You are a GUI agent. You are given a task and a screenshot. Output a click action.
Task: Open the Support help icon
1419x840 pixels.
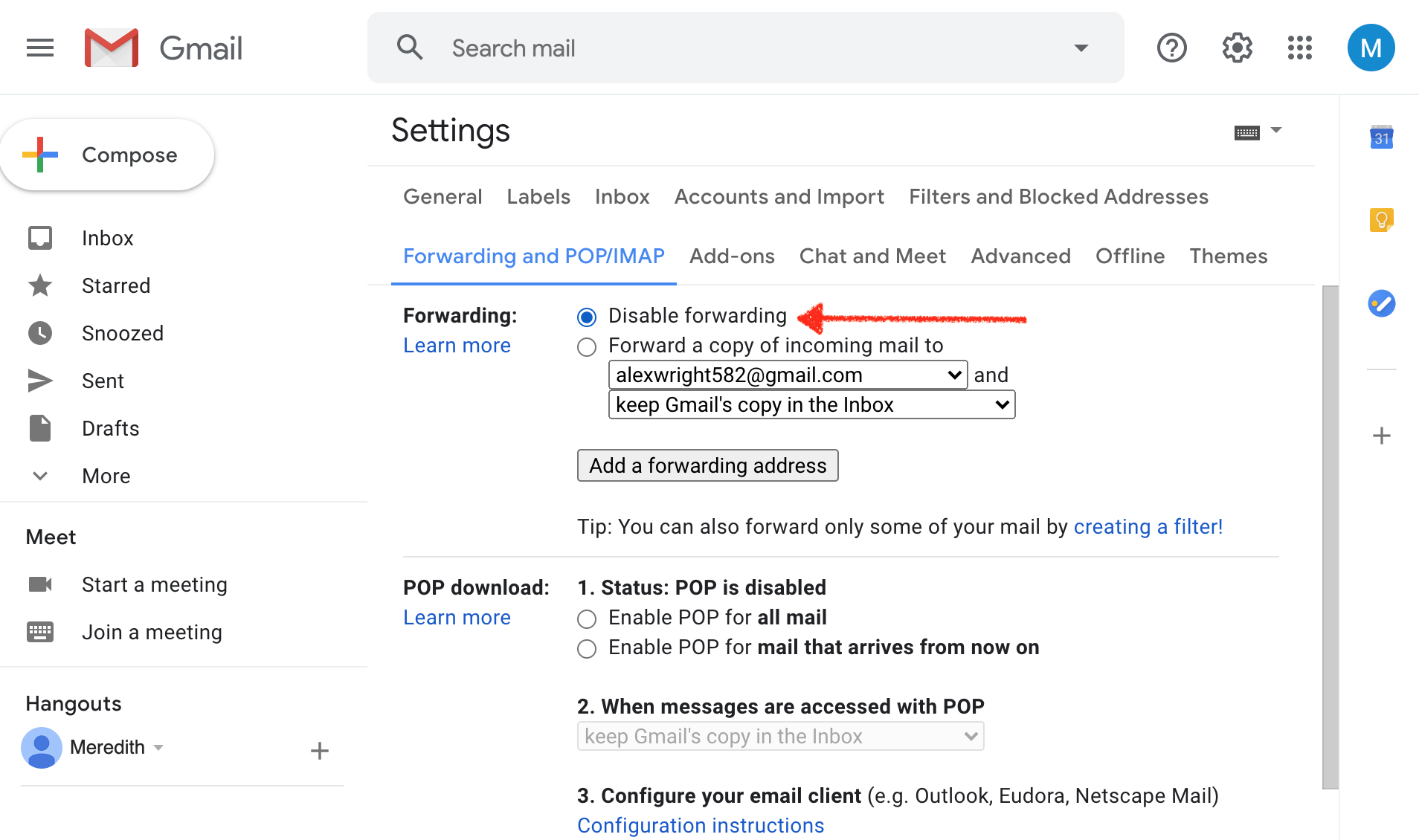click(1172, 48)
